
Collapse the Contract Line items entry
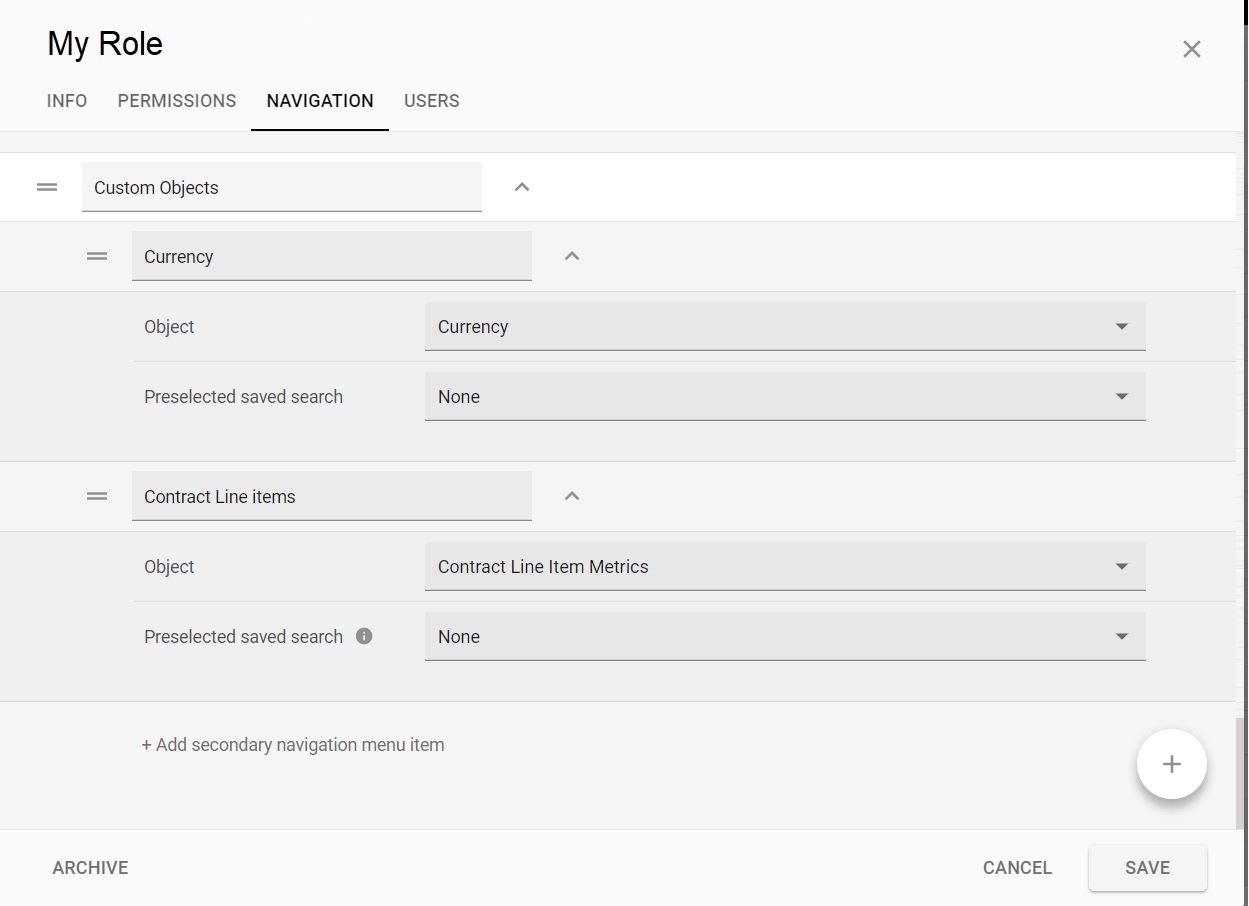tap(572, 496)
